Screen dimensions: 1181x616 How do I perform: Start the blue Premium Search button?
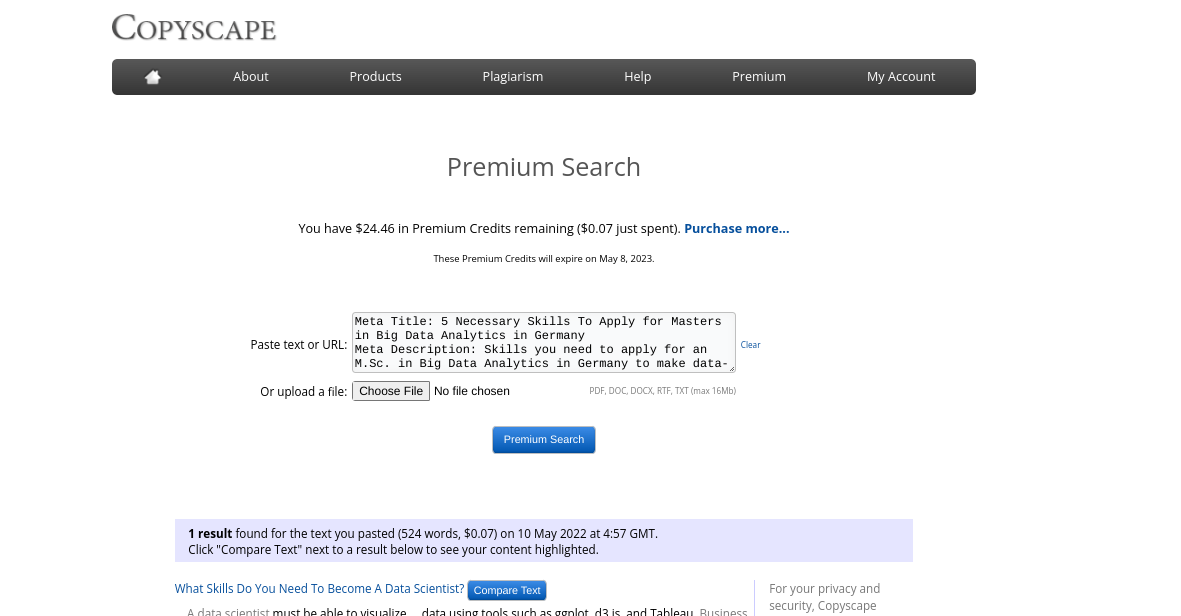(x=544, y=440)
